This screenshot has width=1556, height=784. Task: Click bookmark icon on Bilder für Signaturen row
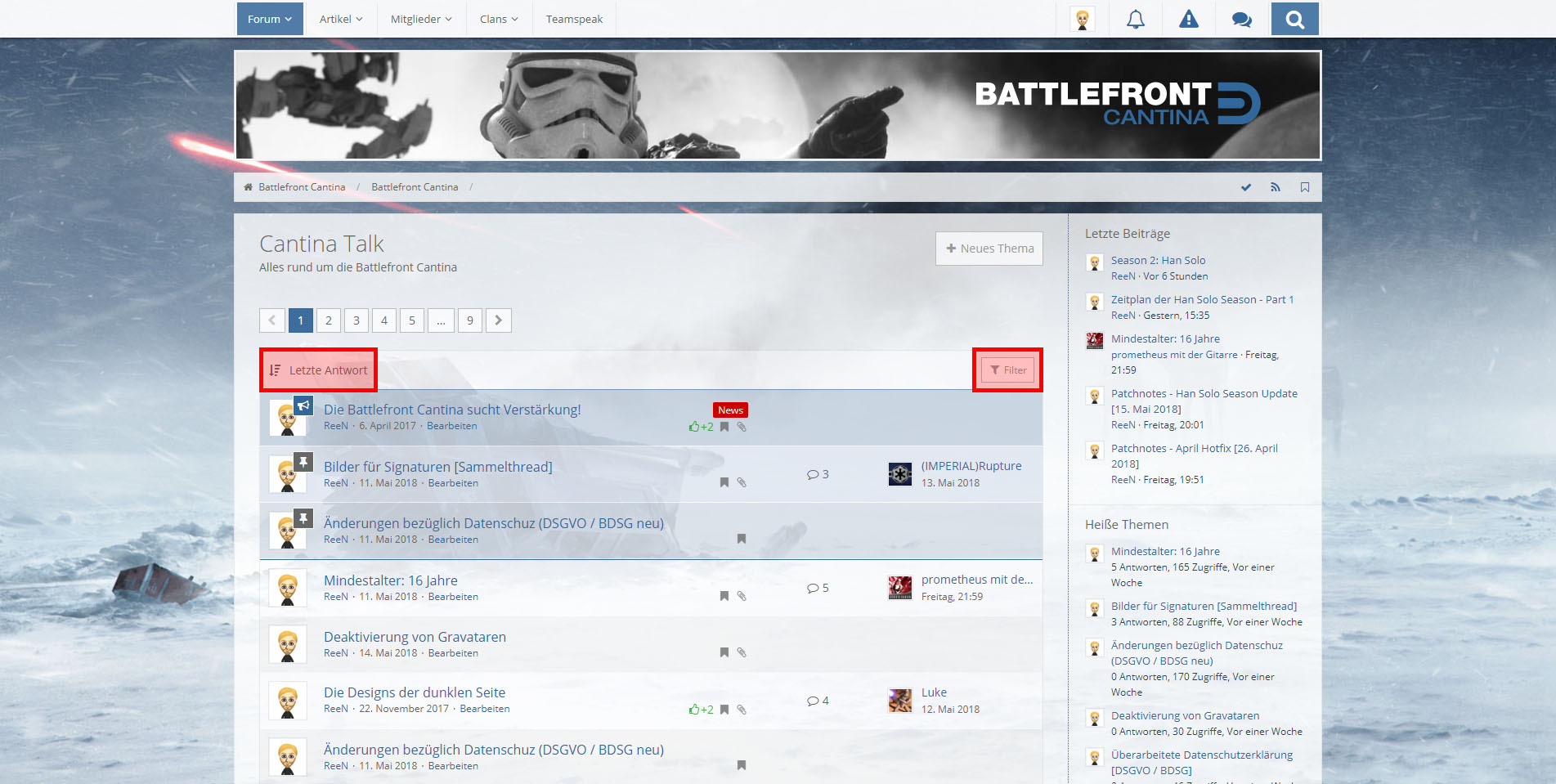tap(724, 482)
